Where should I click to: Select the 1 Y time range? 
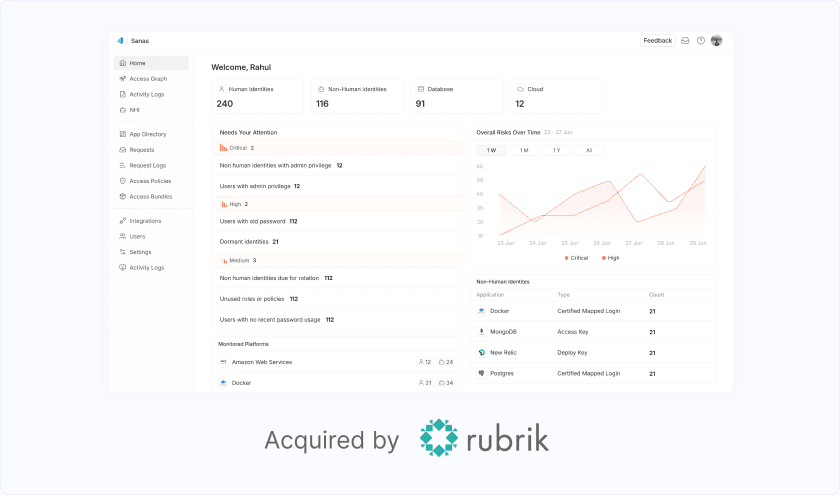(x=557, y=151)
